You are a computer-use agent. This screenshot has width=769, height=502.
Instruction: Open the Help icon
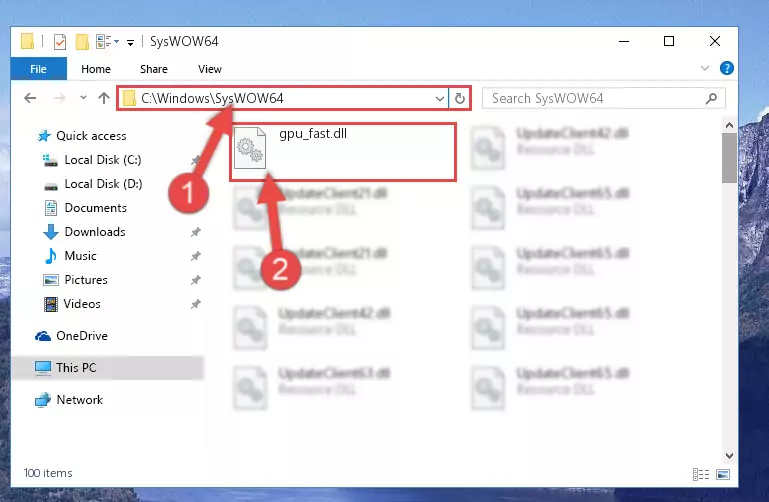pyautogui.click(x=726, y=68)
